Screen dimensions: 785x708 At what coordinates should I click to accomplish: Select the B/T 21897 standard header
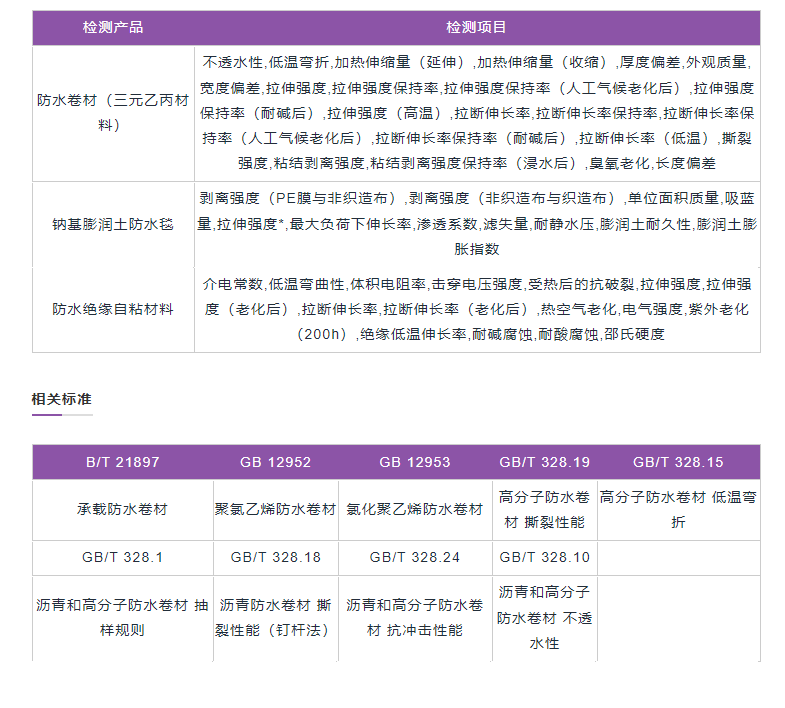tap(122, 462)
